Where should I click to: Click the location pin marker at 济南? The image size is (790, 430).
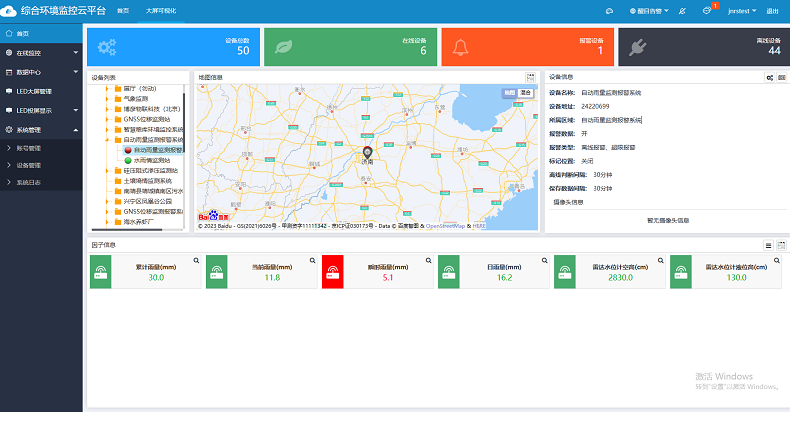pos(368,152)
